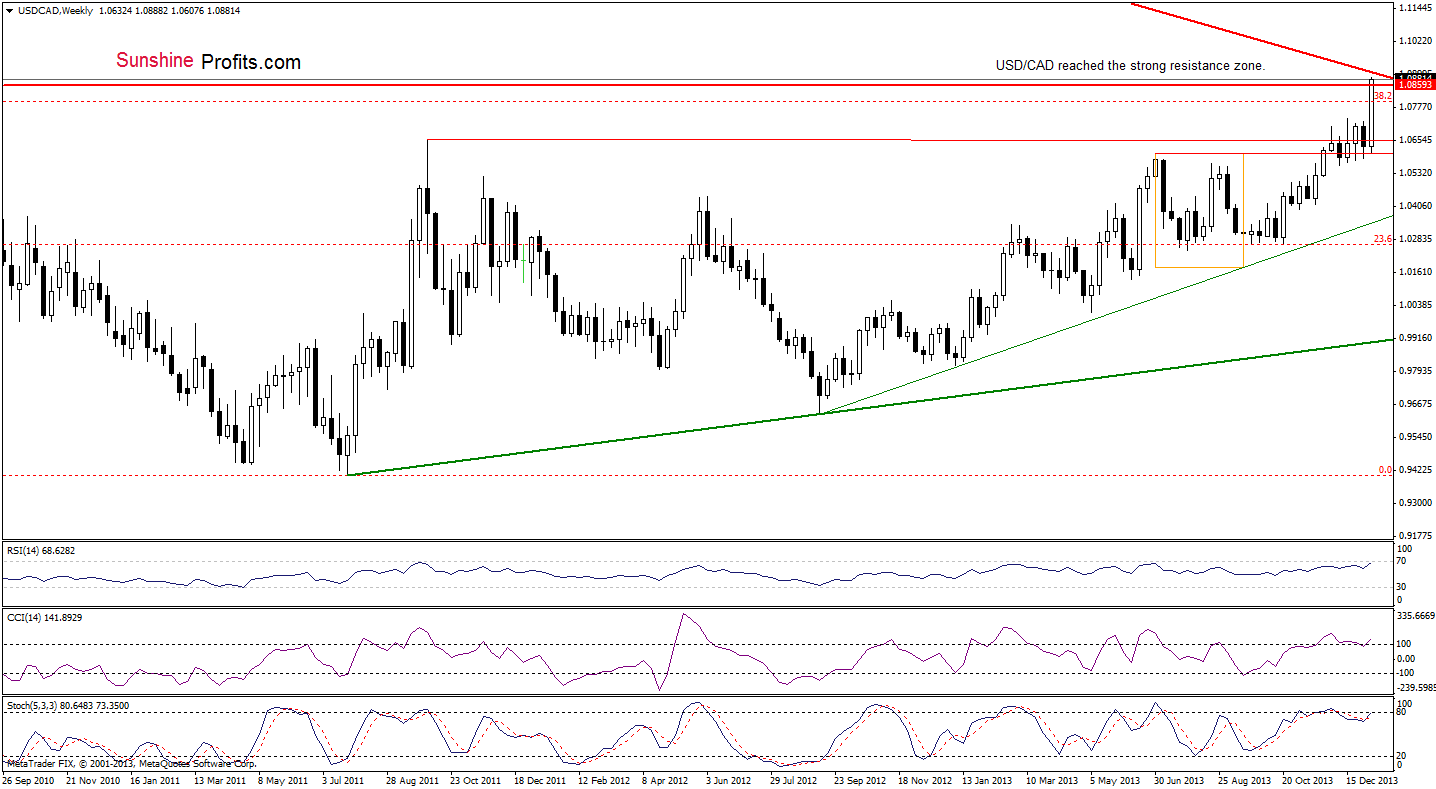Click the 1.06545 price axis value
Viewport: 1436px width, 789px height.
[x=1417, y=140]
